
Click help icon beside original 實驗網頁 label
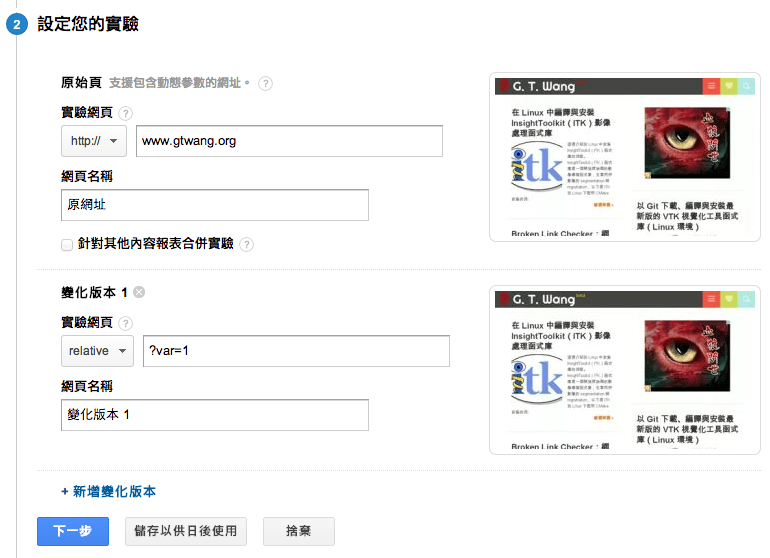[x=125, y=113]
